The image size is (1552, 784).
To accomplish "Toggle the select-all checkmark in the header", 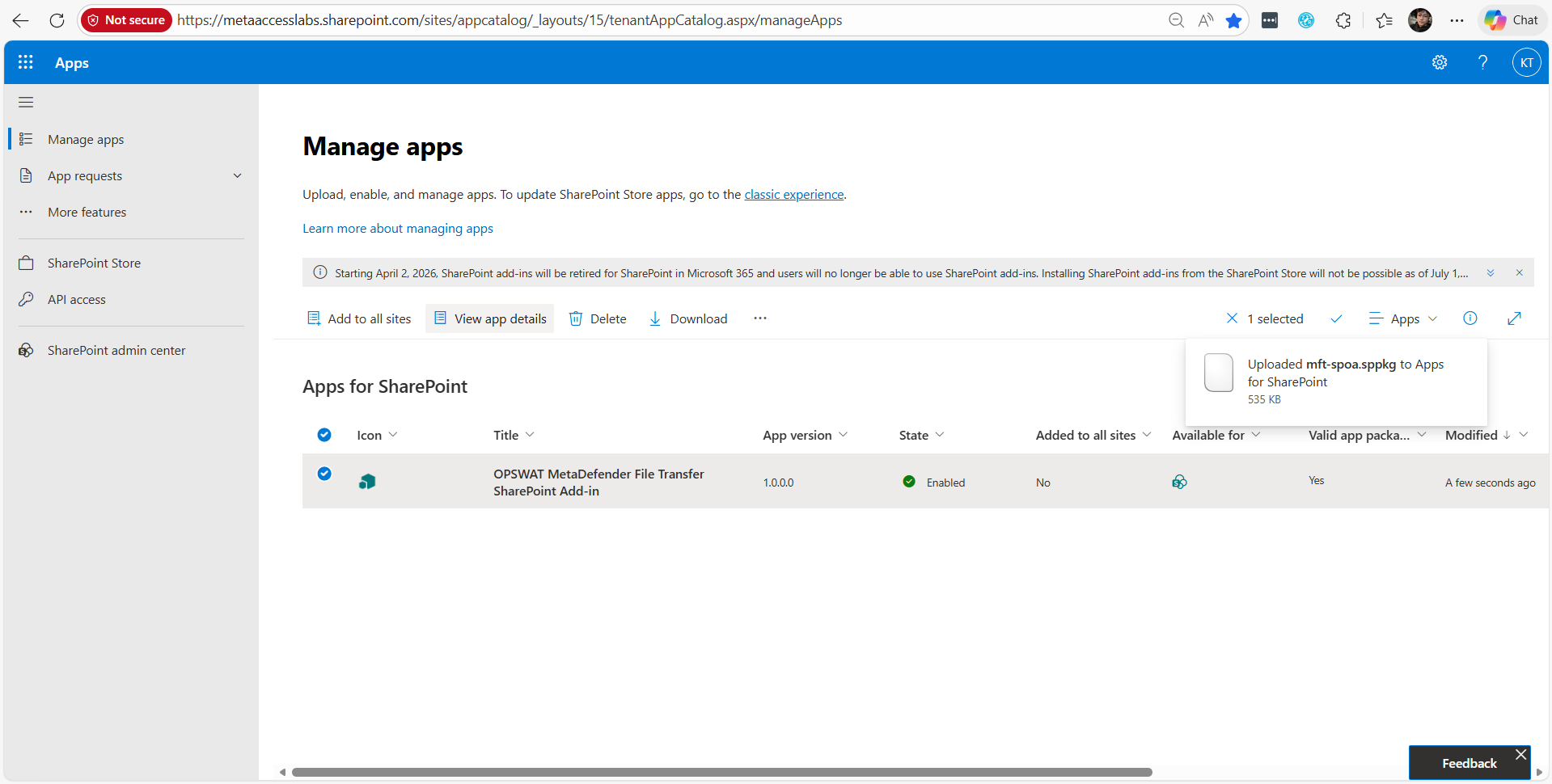I will point(324,435).
